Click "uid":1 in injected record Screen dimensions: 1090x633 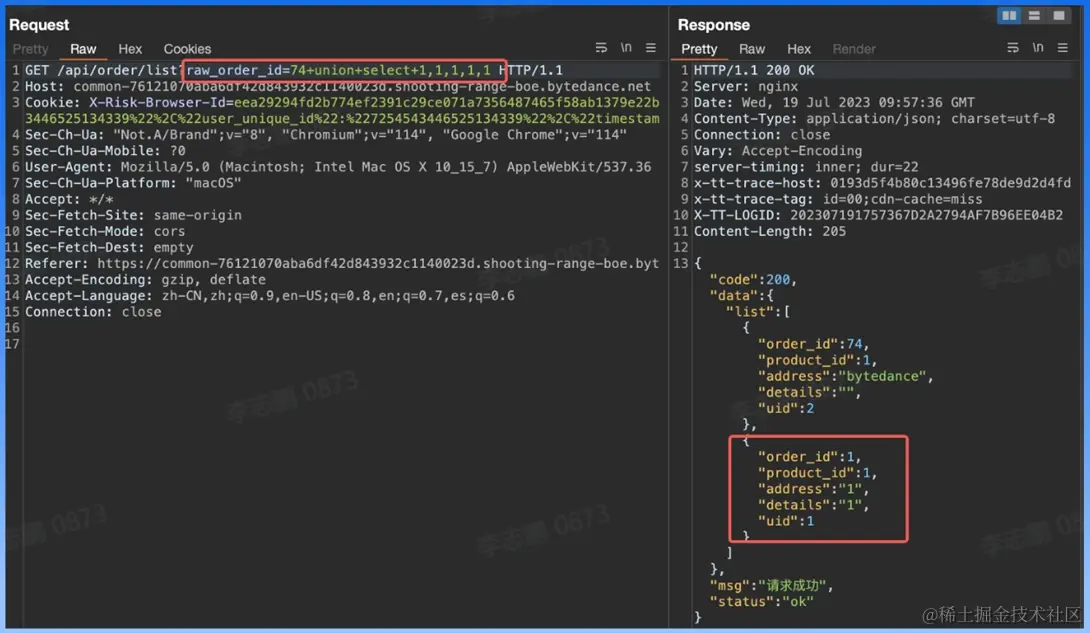786,520
